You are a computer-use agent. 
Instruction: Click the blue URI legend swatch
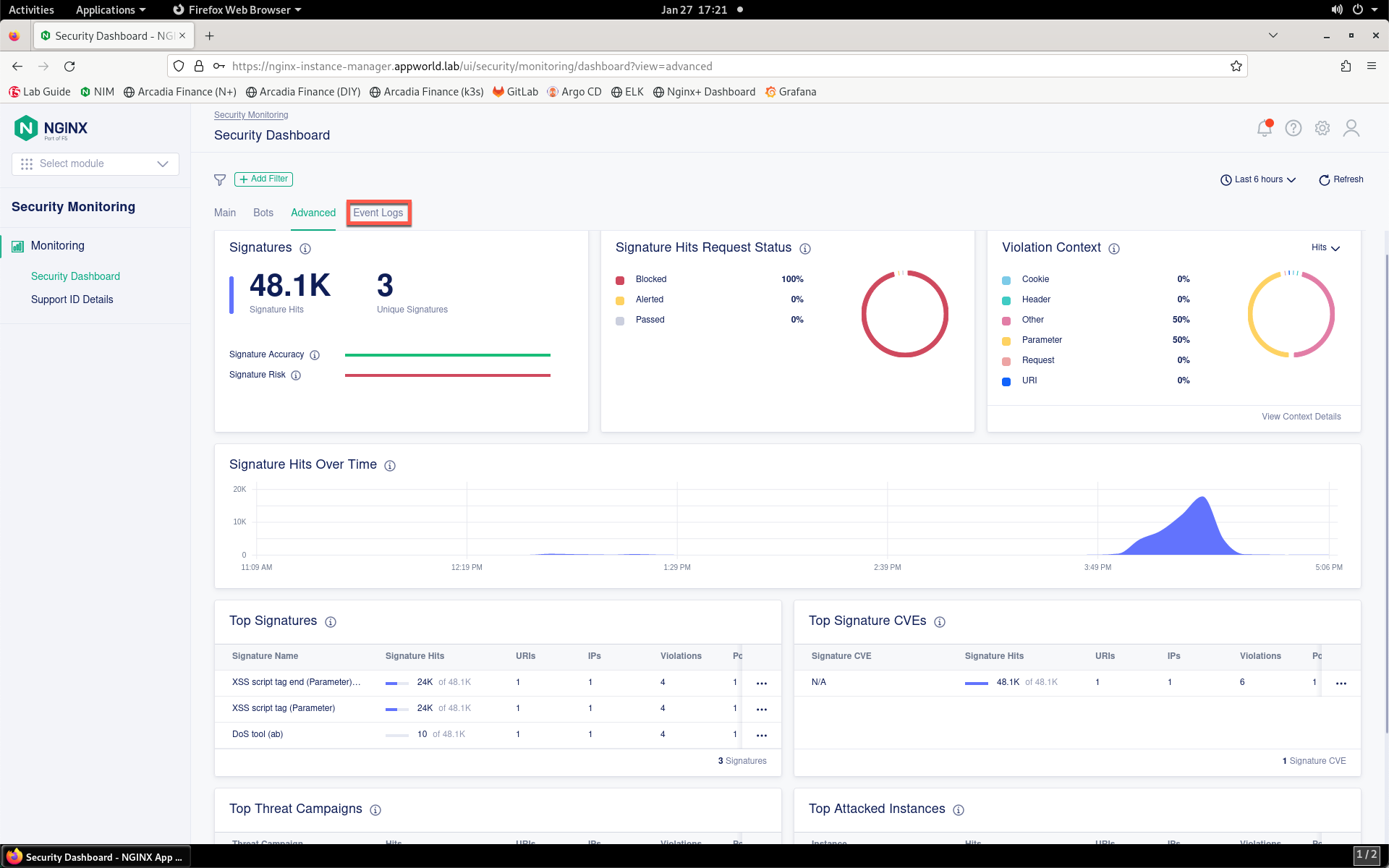pyautogui.click(x=1006, y=382)
